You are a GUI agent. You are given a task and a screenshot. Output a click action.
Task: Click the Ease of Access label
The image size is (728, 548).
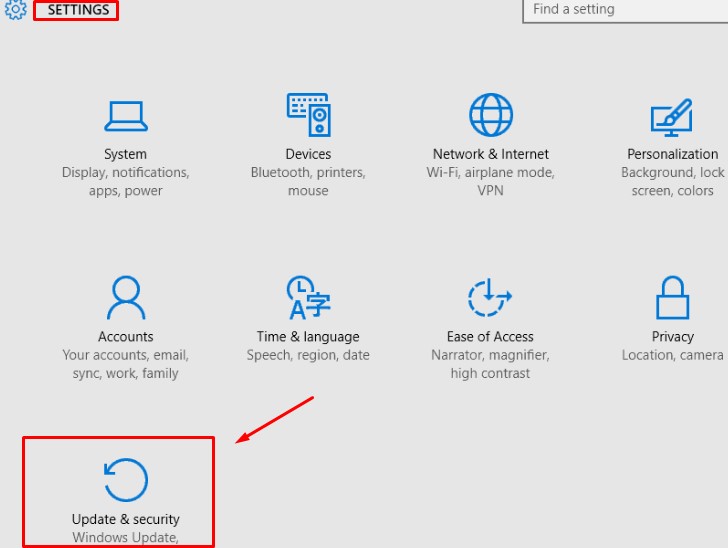pos(490,337)
